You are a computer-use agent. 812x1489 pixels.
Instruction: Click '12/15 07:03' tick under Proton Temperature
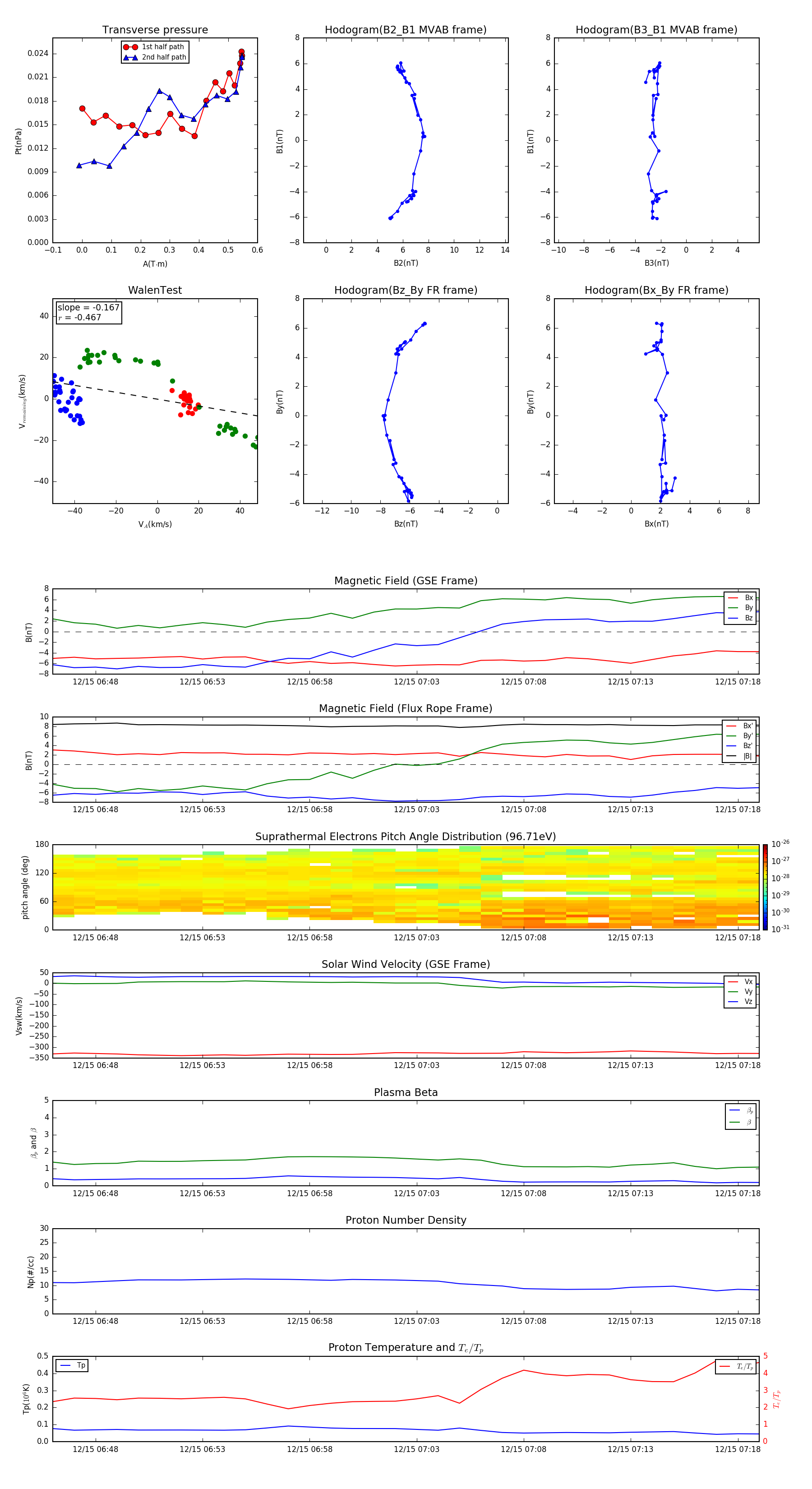tap(417, 1450)
